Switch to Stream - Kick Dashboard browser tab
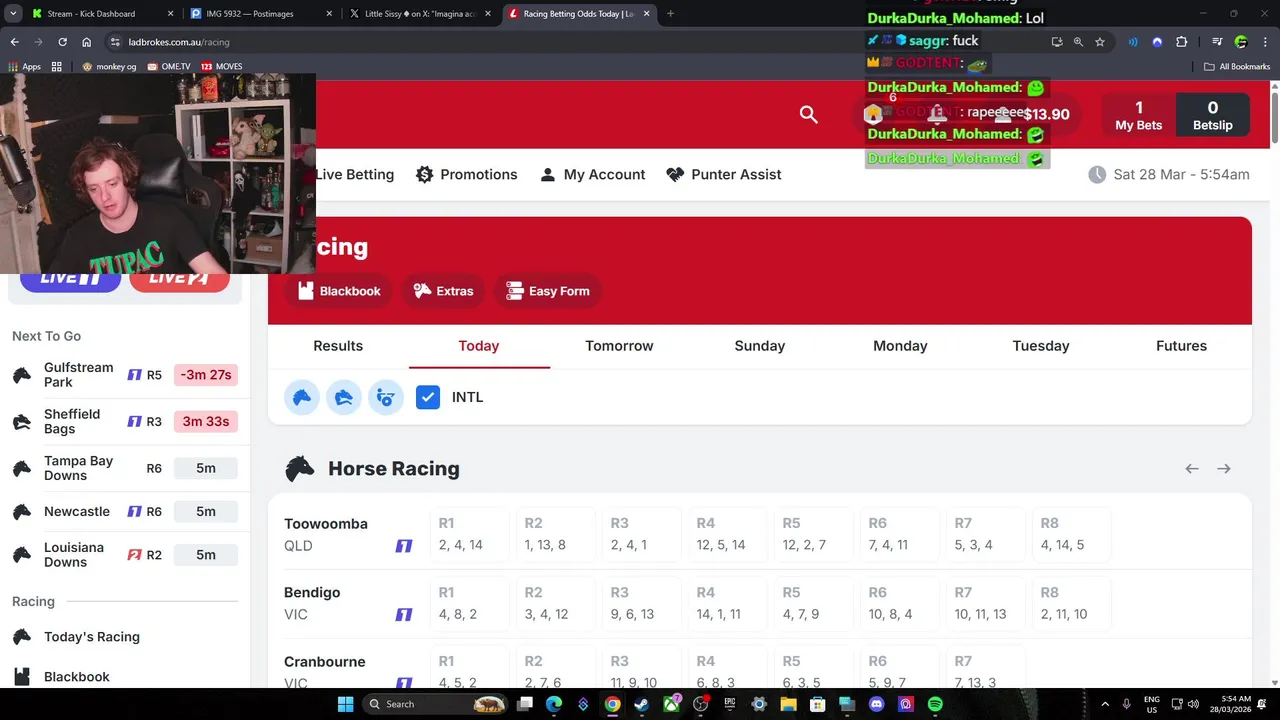 coord(101,14)
